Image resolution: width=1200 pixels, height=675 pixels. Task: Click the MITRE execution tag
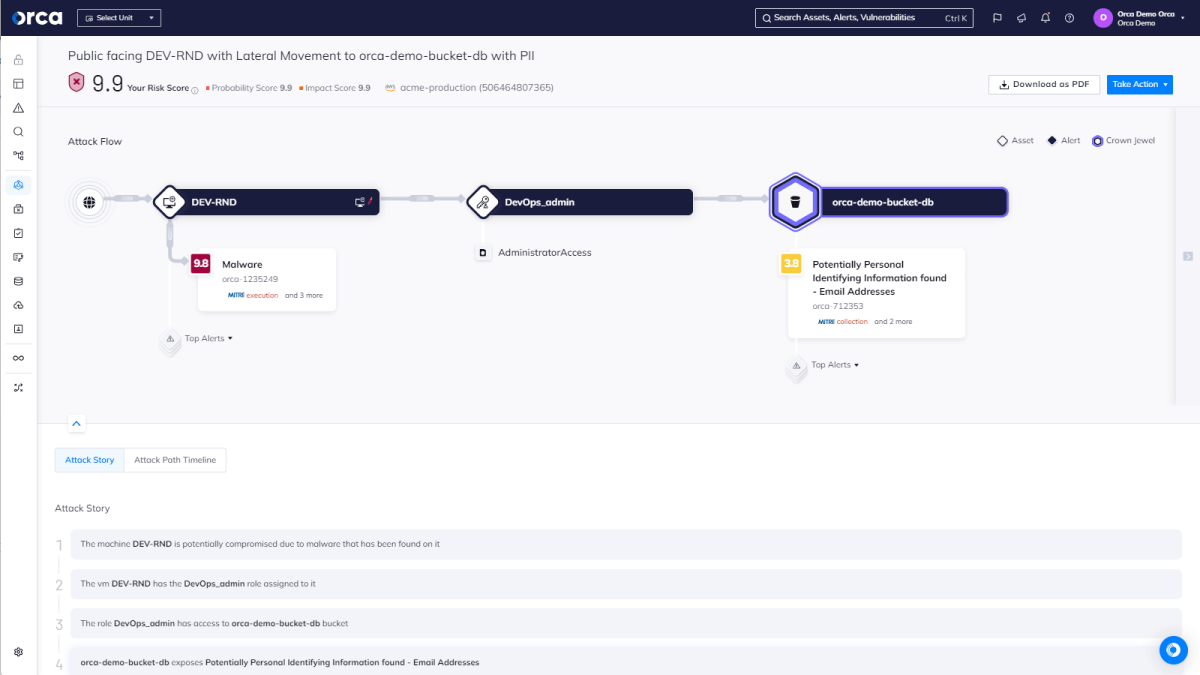pyautogui.click(x=252, y=296)
